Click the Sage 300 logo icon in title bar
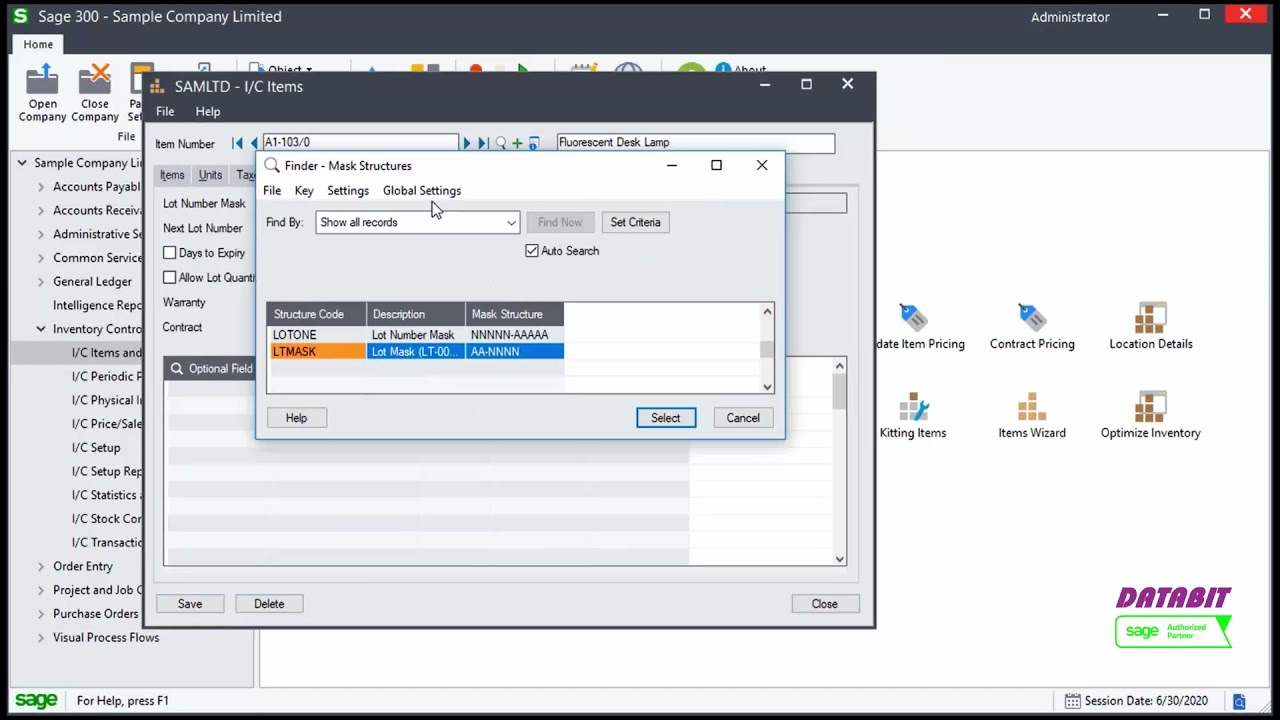The image size is (1280, 720). [20, 16]
